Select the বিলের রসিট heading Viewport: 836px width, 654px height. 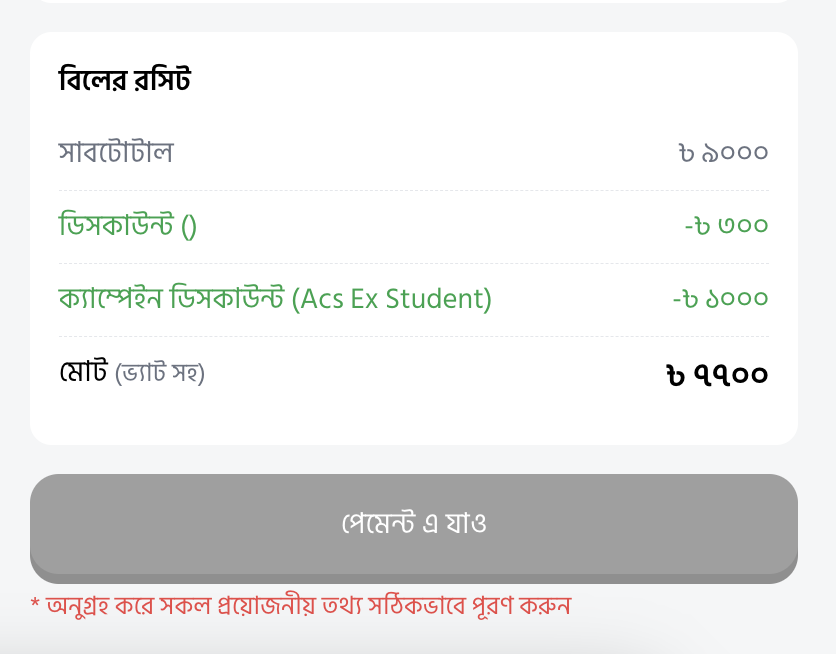124,80
